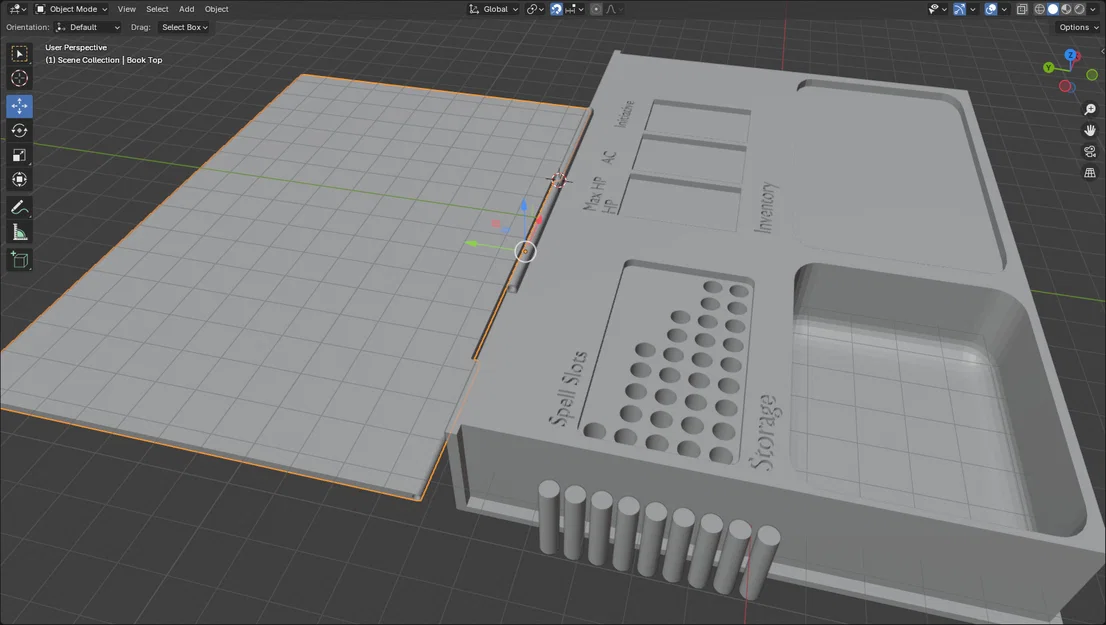The height and width of the screenshot is (625, 1106).
Task: Open the editor type dropdown
Action: coord(17,9)
